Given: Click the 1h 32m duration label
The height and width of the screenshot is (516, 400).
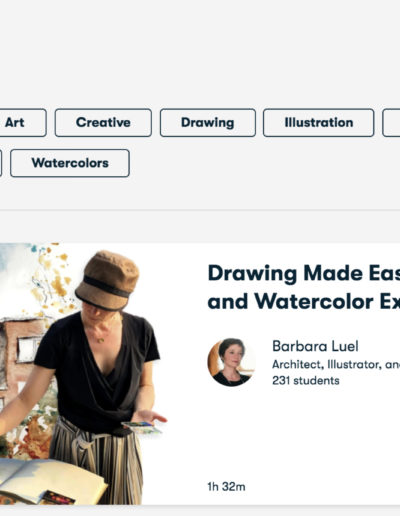Looking at the screenshot, I should click(x=226, y=487).
